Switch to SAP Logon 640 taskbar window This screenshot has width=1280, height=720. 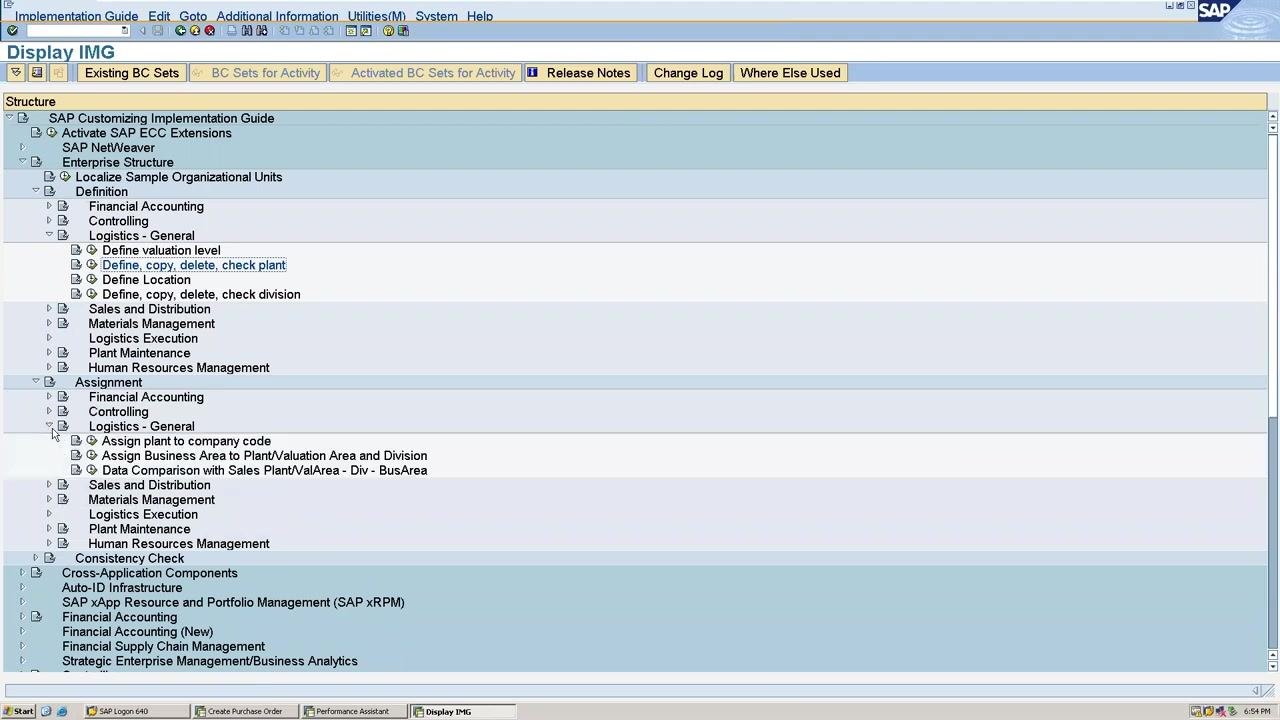click(137, 712)
